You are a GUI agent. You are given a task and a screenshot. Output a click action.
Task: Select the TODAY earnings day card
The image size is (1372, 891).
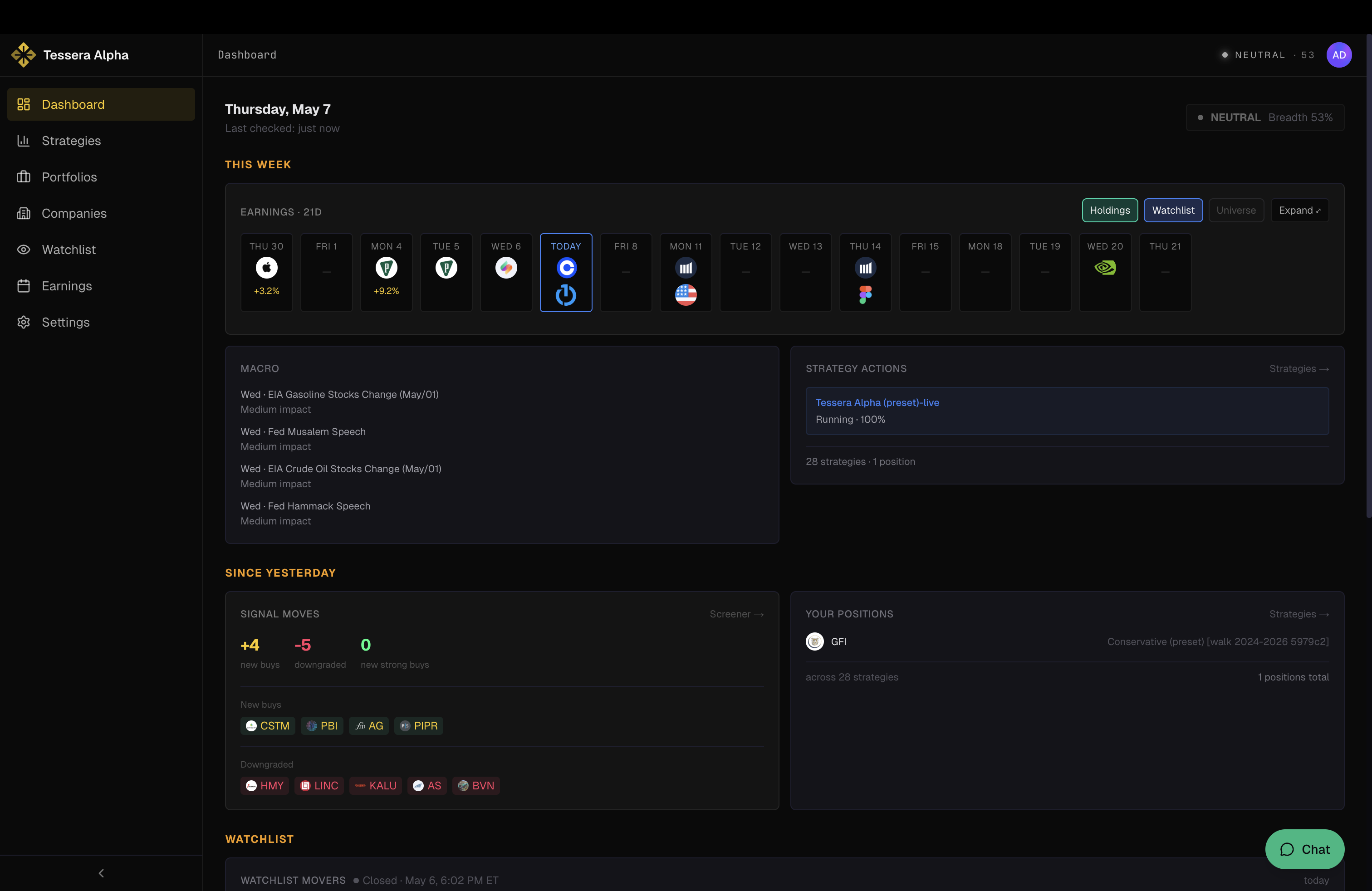[566, 273]
